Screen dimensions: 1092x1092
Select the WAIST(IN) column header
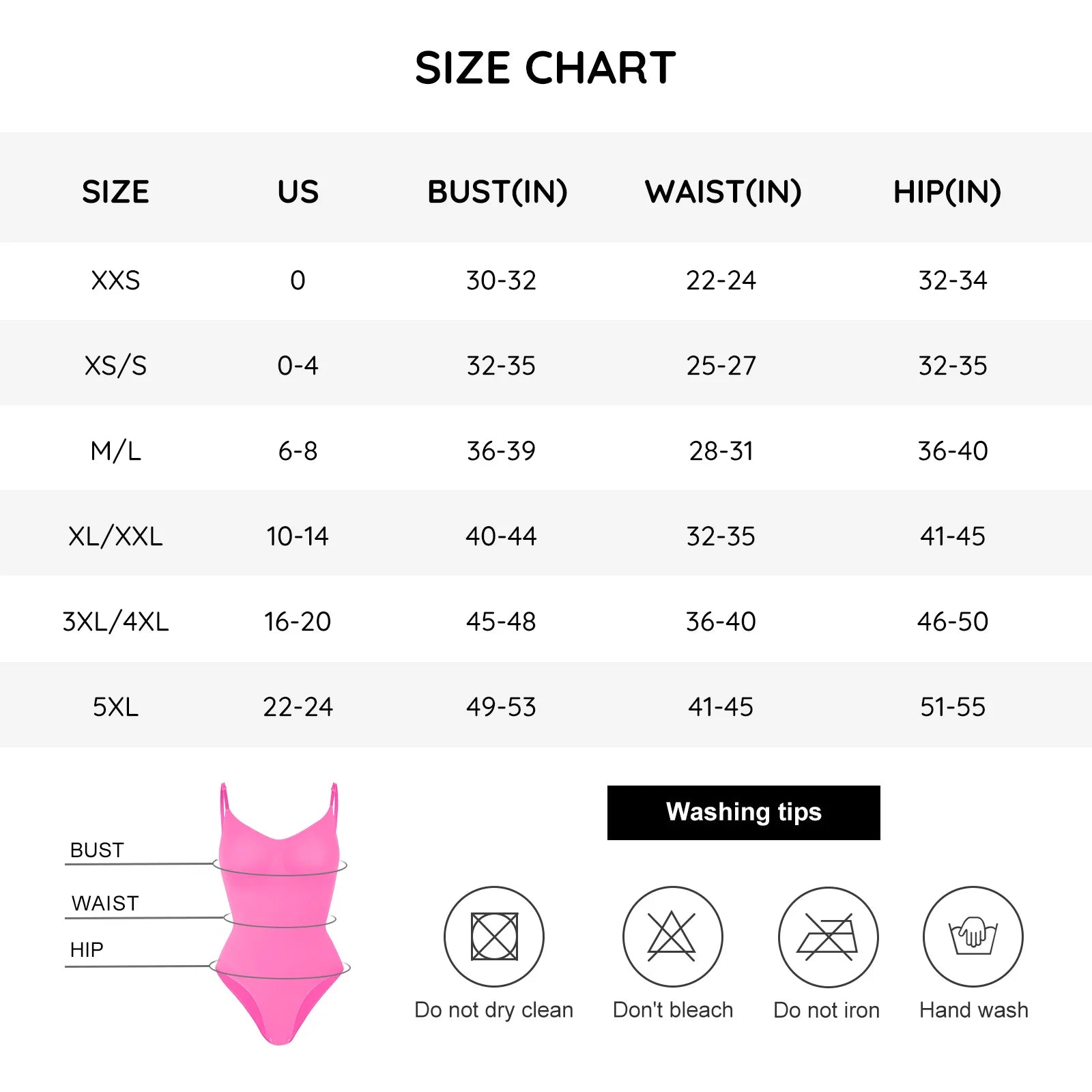click(723, 192)
